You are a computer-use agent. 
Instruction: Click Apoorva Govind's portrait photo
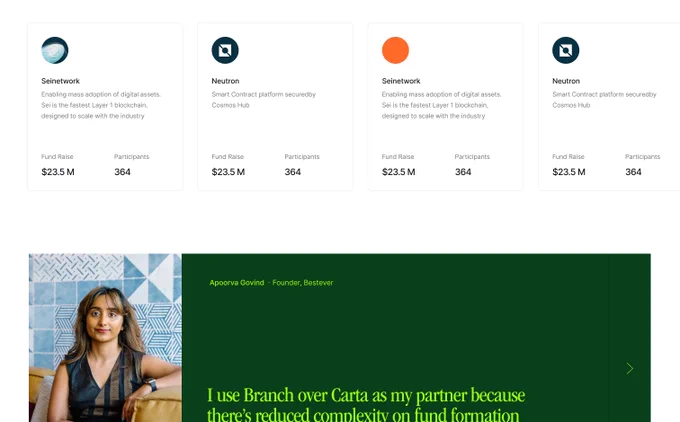pos(105,338)
